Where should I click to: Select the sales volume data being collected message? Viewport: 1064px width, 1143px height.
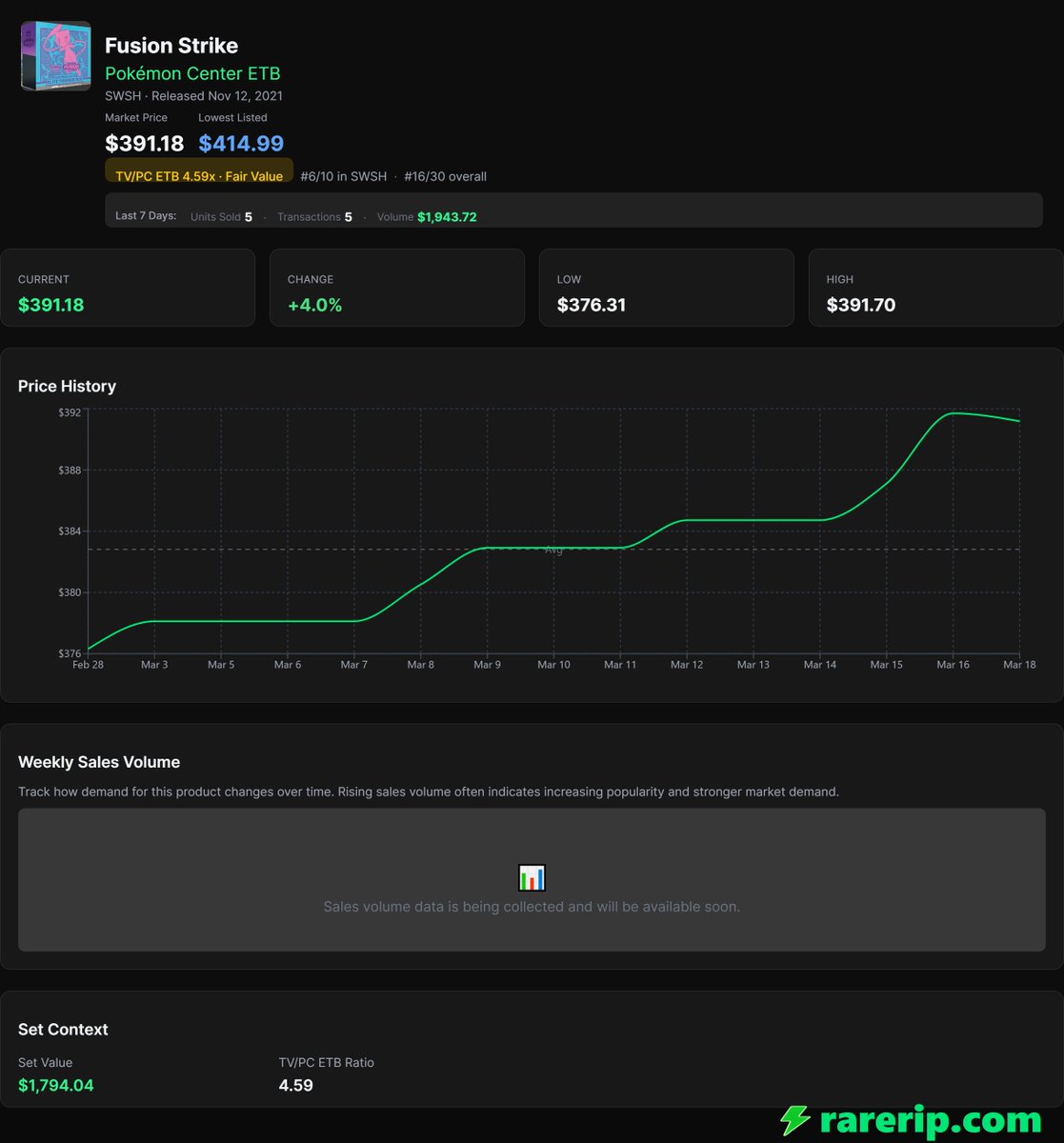coord(532,907)
